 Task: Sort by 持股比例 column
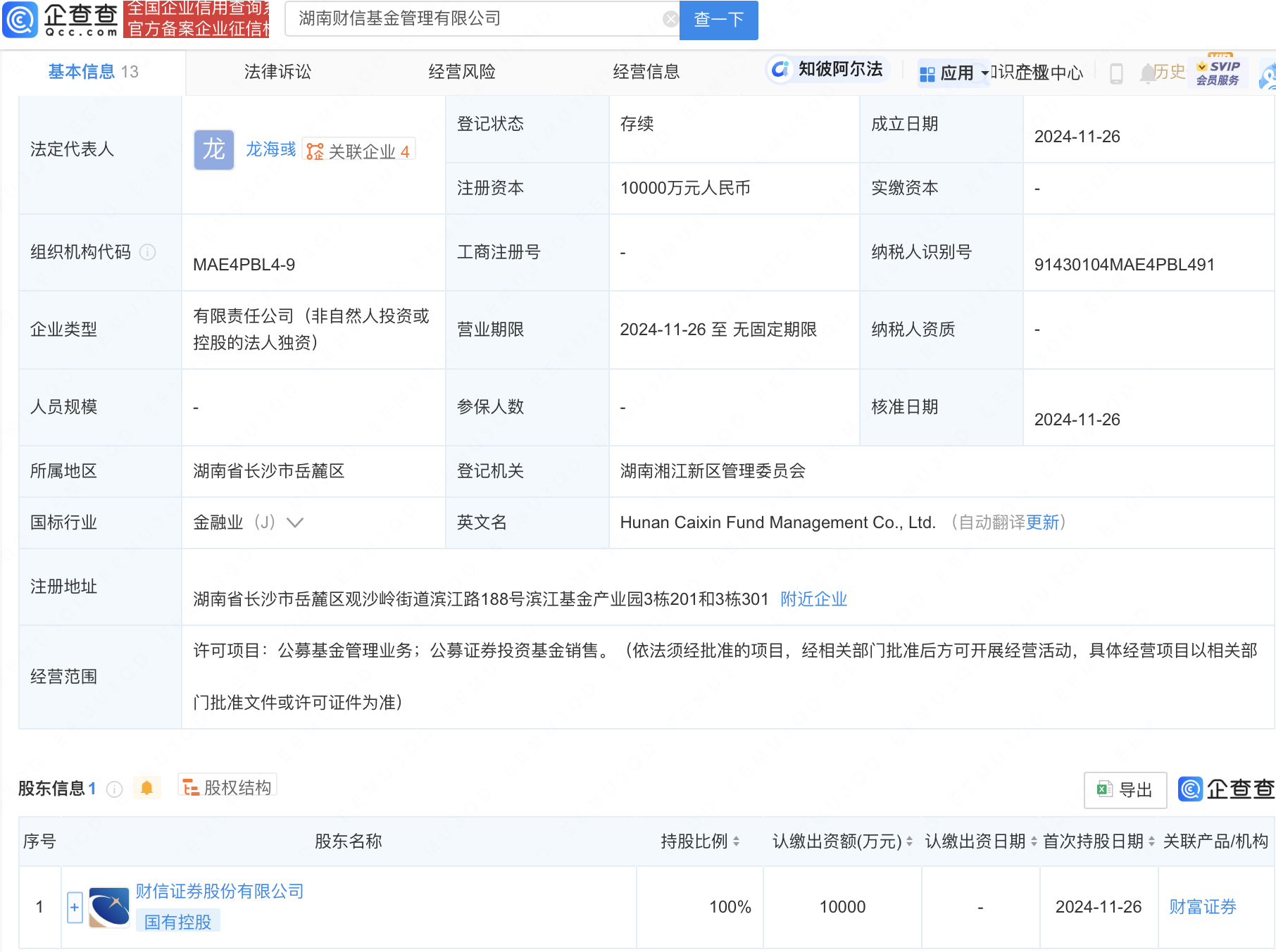736,841
